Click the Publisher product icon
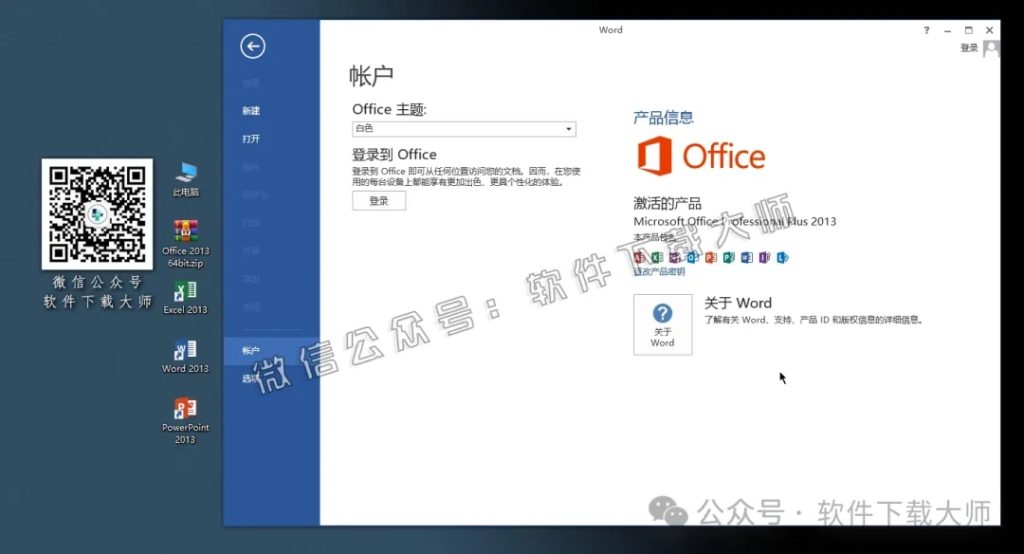 click(x=729, y=257)
